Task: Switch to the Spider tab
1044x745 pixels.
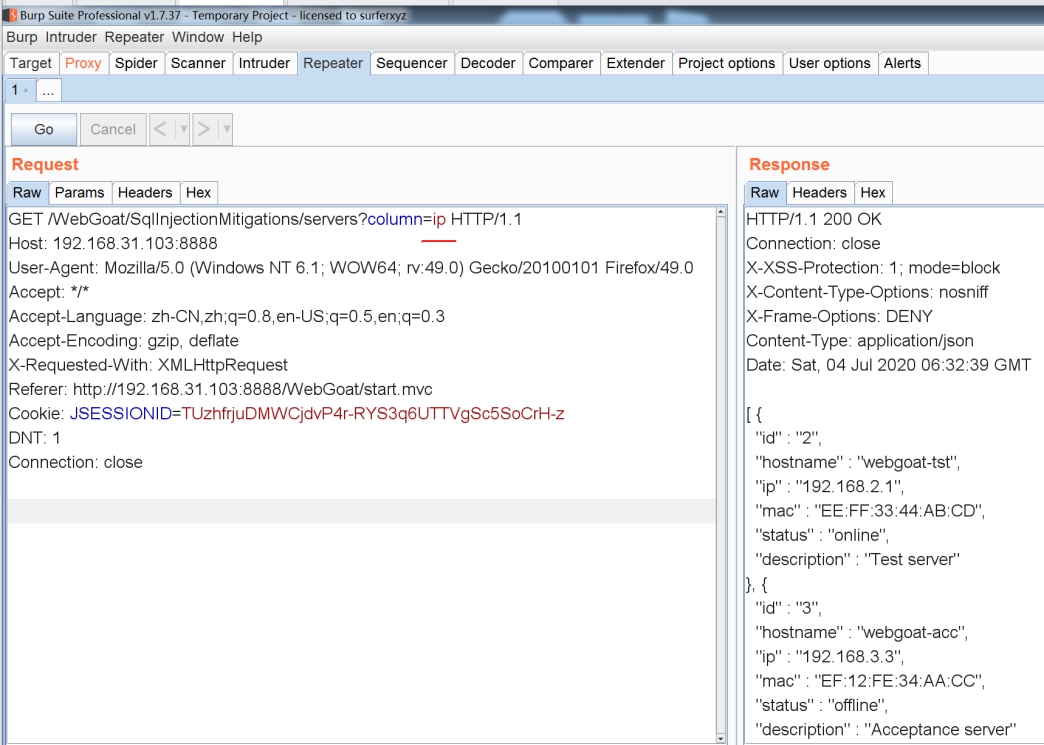Action: click(x=136, y=63)
